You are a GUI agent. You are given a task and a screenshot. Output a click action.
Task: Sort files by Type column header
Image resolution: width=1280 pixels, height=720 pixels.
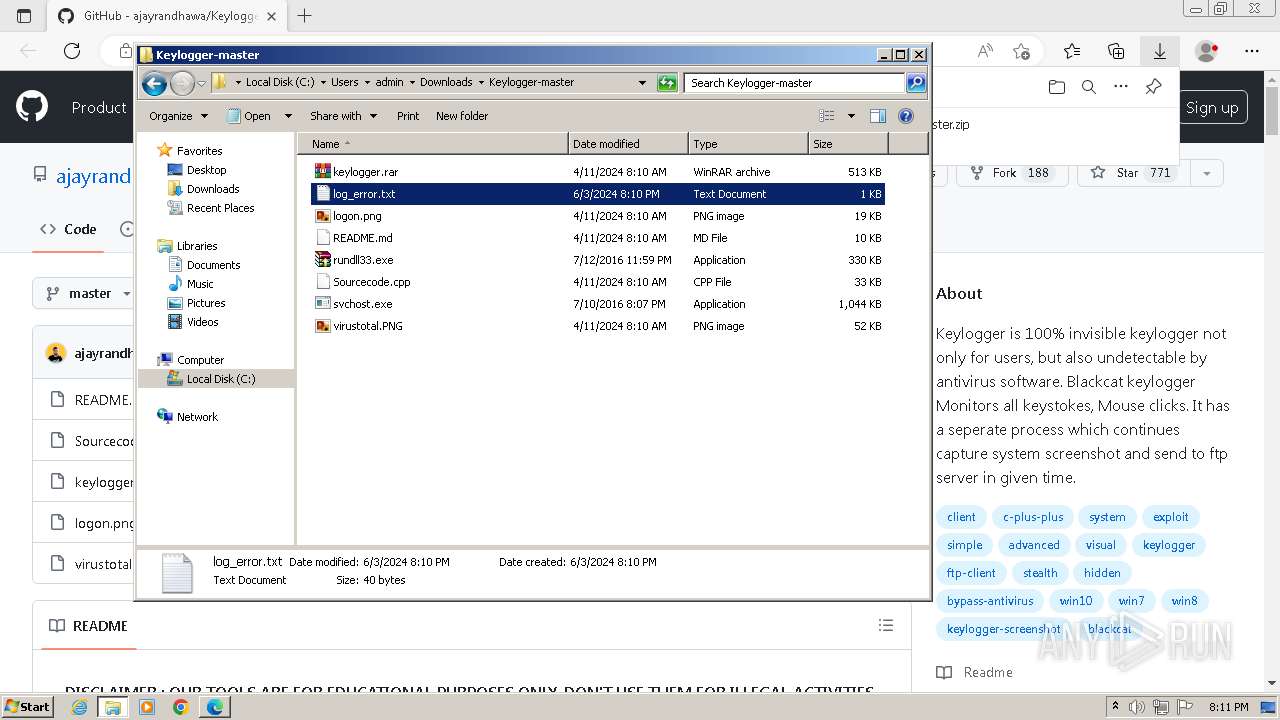(748, 144)
